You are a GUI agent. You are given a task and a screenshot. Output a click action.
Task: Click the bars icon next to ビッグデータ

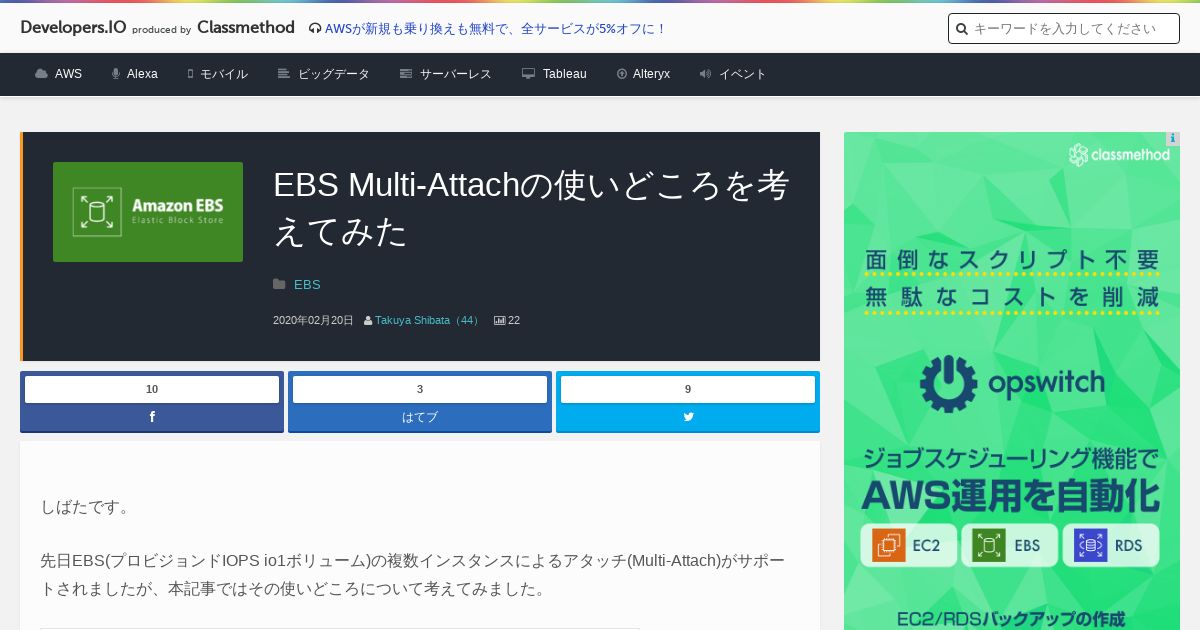[284, 74]
